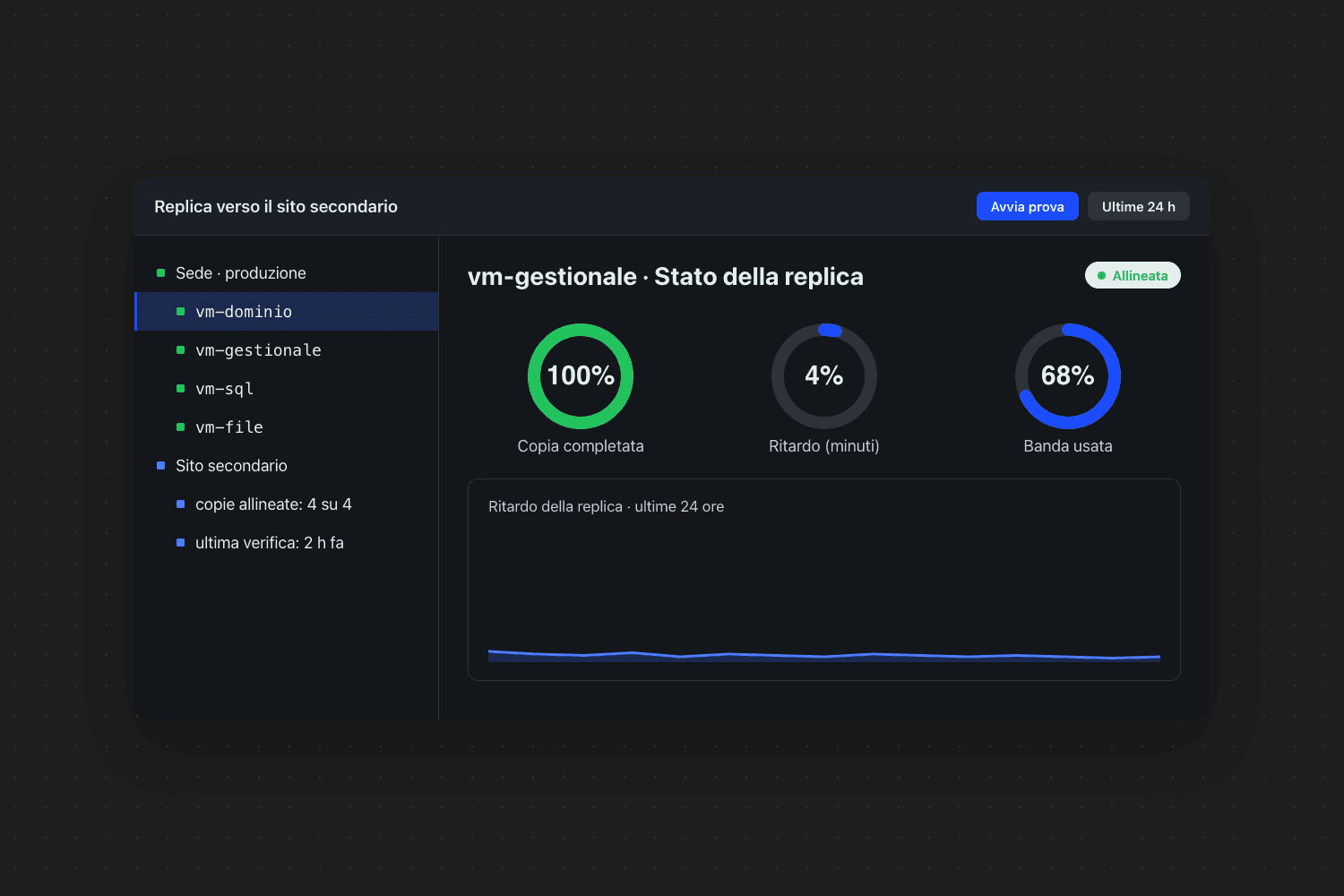Click the 100% Copia completata gauge
Viewport: 1344px width, 896px height.
(581, 376)
